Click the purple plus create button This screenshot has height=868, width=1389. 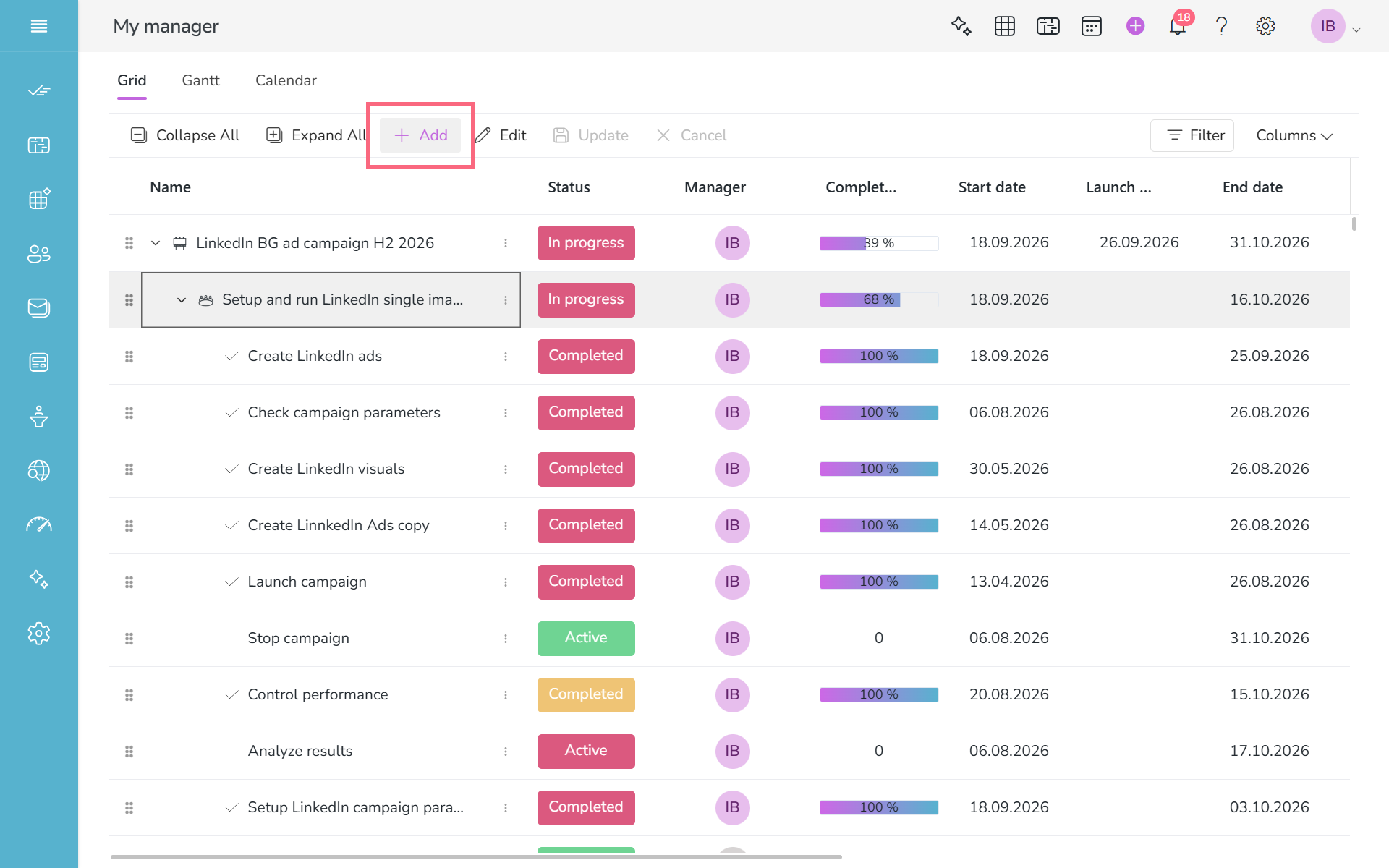(1136, 26)
